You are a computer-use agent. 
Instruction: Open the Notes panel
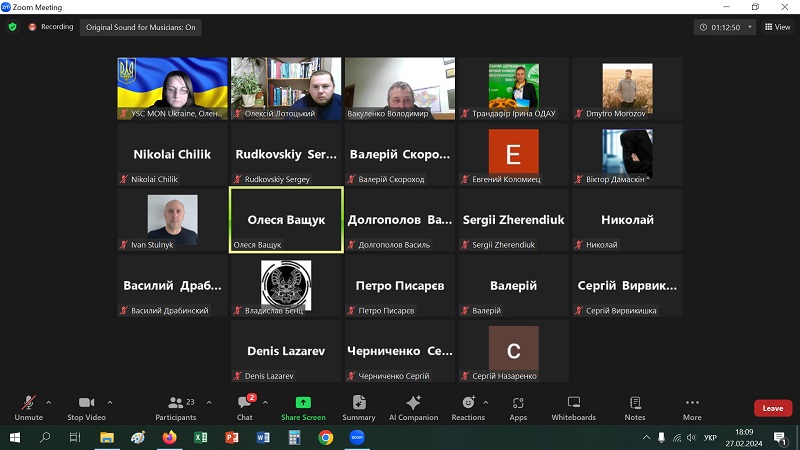pyautogui.click(x=635, y=406)
